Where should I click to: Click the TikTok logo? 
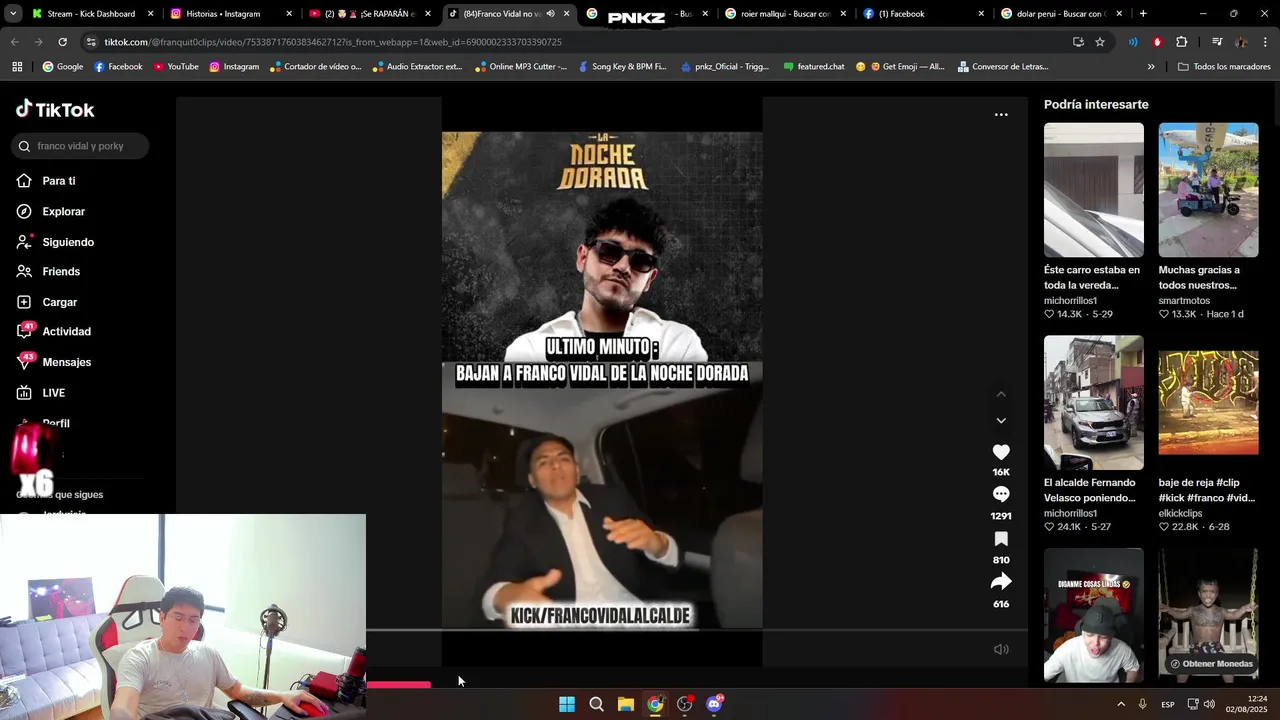tap(55, 109)
